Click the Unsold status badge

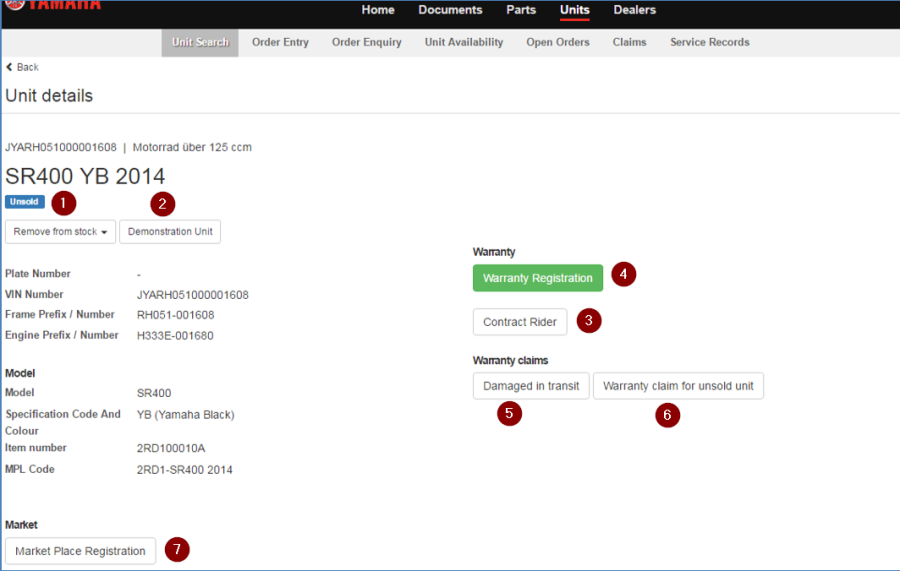25,202
